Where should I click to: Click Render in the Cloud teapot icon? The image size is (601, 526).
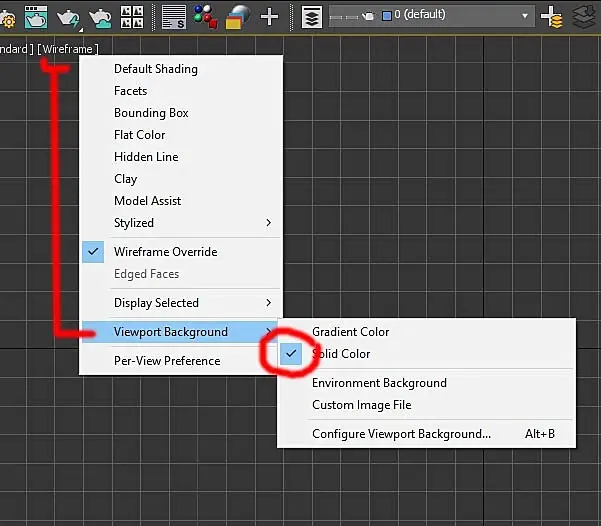tap(100, 18)
